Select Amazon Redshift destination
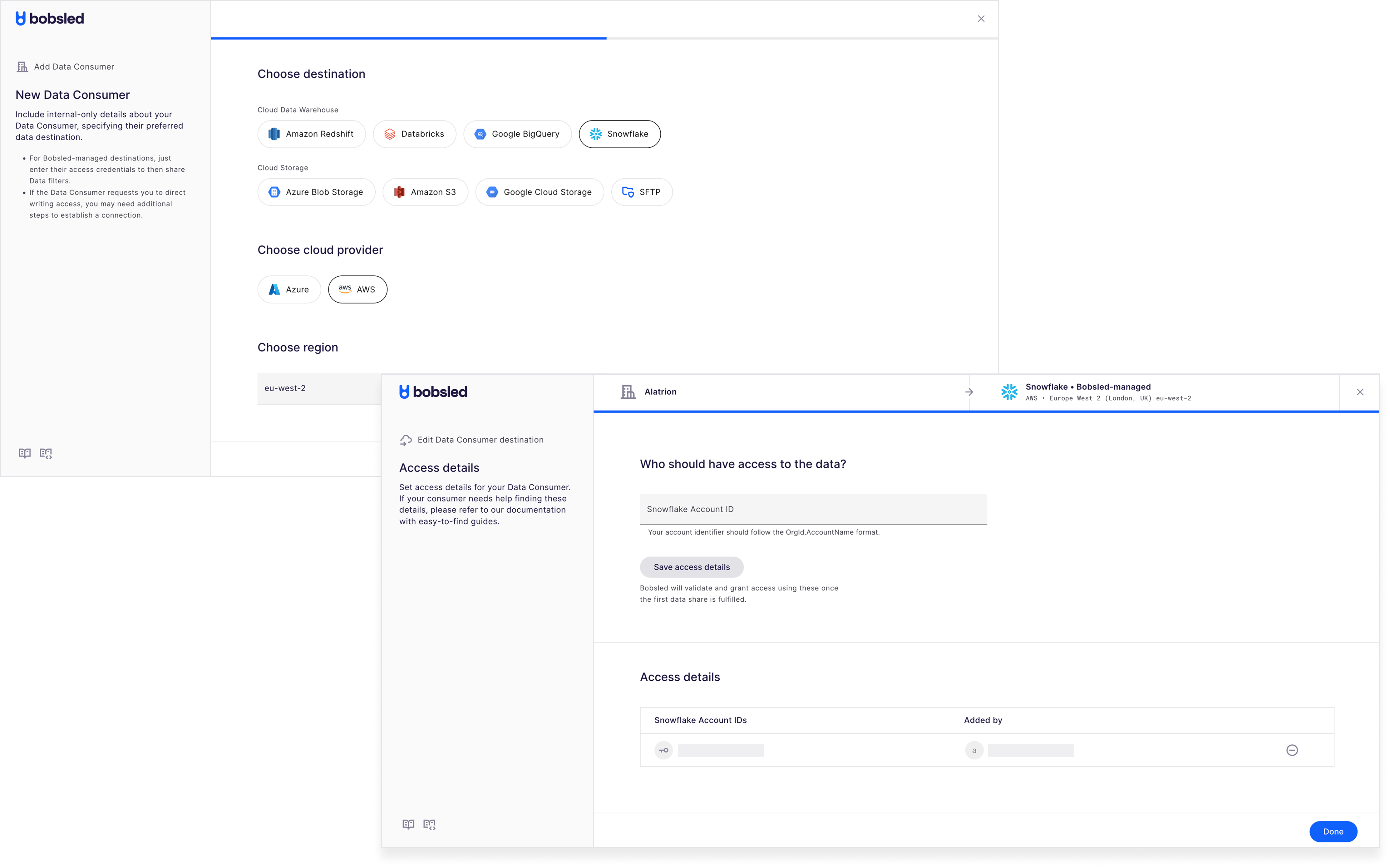This screenshot has width=1390, height=868. tap(311, 134)
